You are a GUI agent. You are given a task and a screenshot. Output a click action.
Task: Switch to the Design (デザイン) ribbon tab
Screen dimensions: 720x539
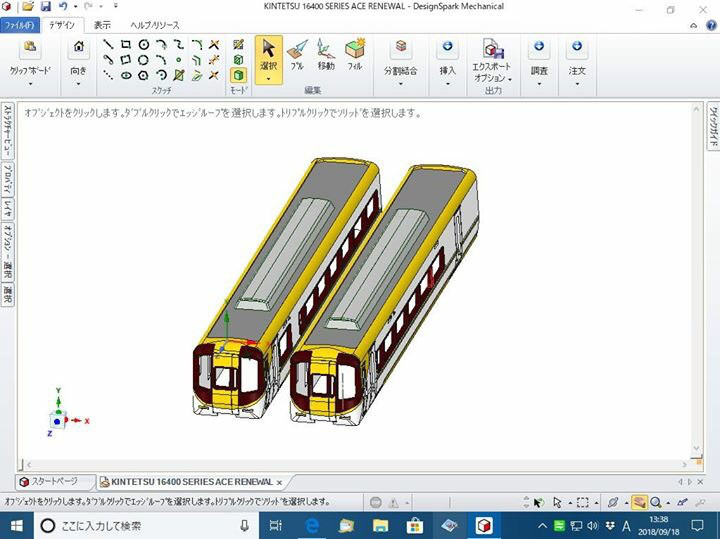62,25
